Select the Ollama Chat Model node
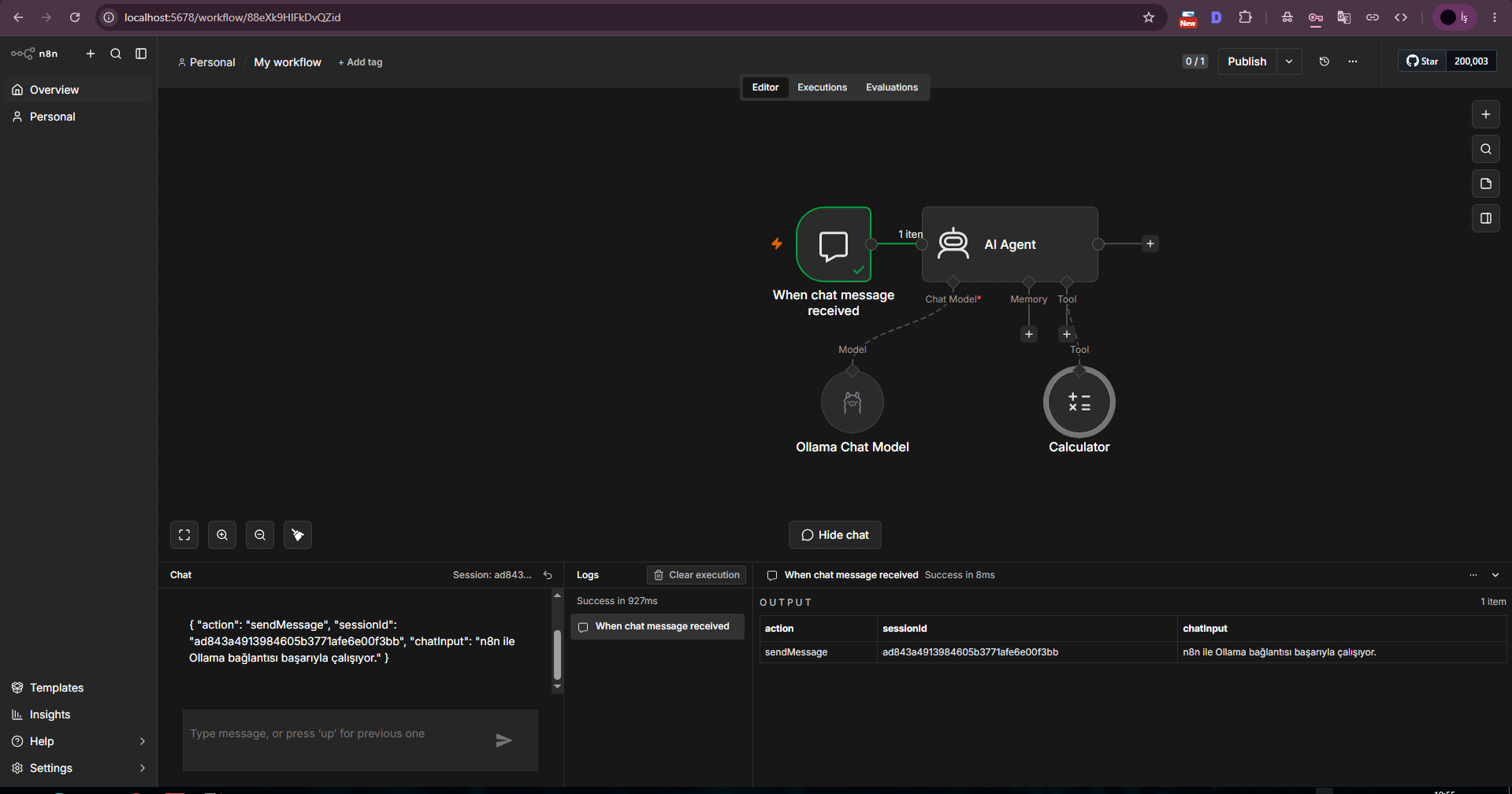Image resolution: width=1512 pixels, height=794 pixels. pos(853,402)
